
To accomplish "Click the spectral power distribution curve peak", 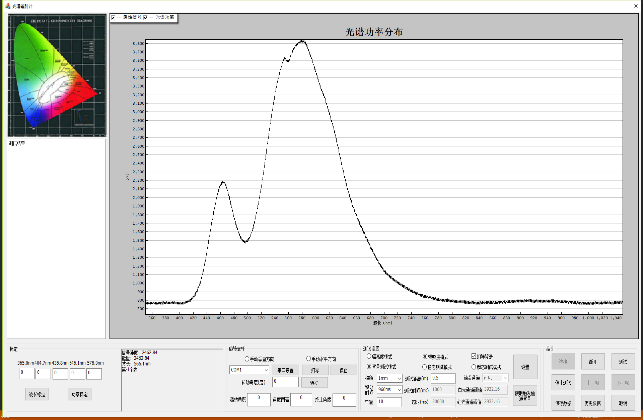I will tap(303, 41).
